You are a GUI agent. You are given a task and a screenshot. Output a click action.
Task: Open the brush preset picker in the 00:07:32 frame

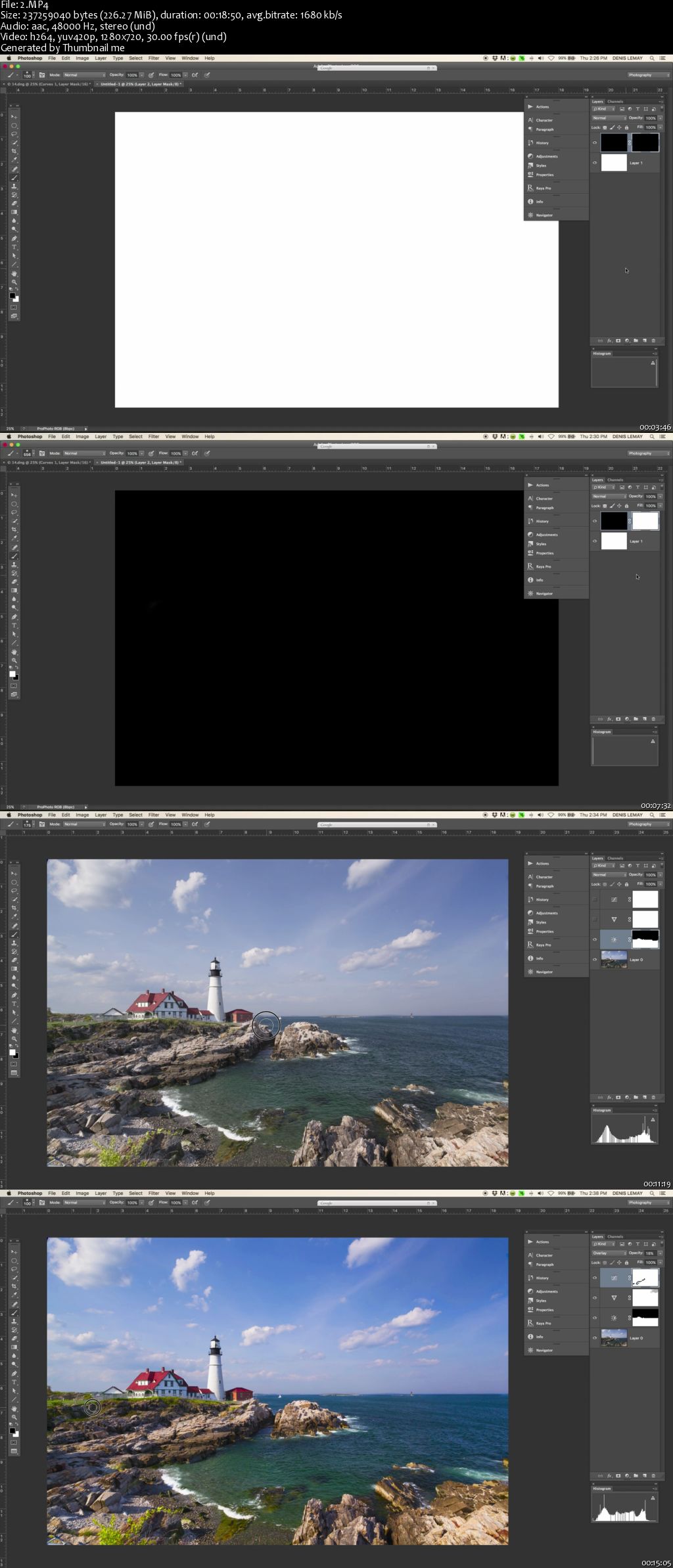pos(28,453)
